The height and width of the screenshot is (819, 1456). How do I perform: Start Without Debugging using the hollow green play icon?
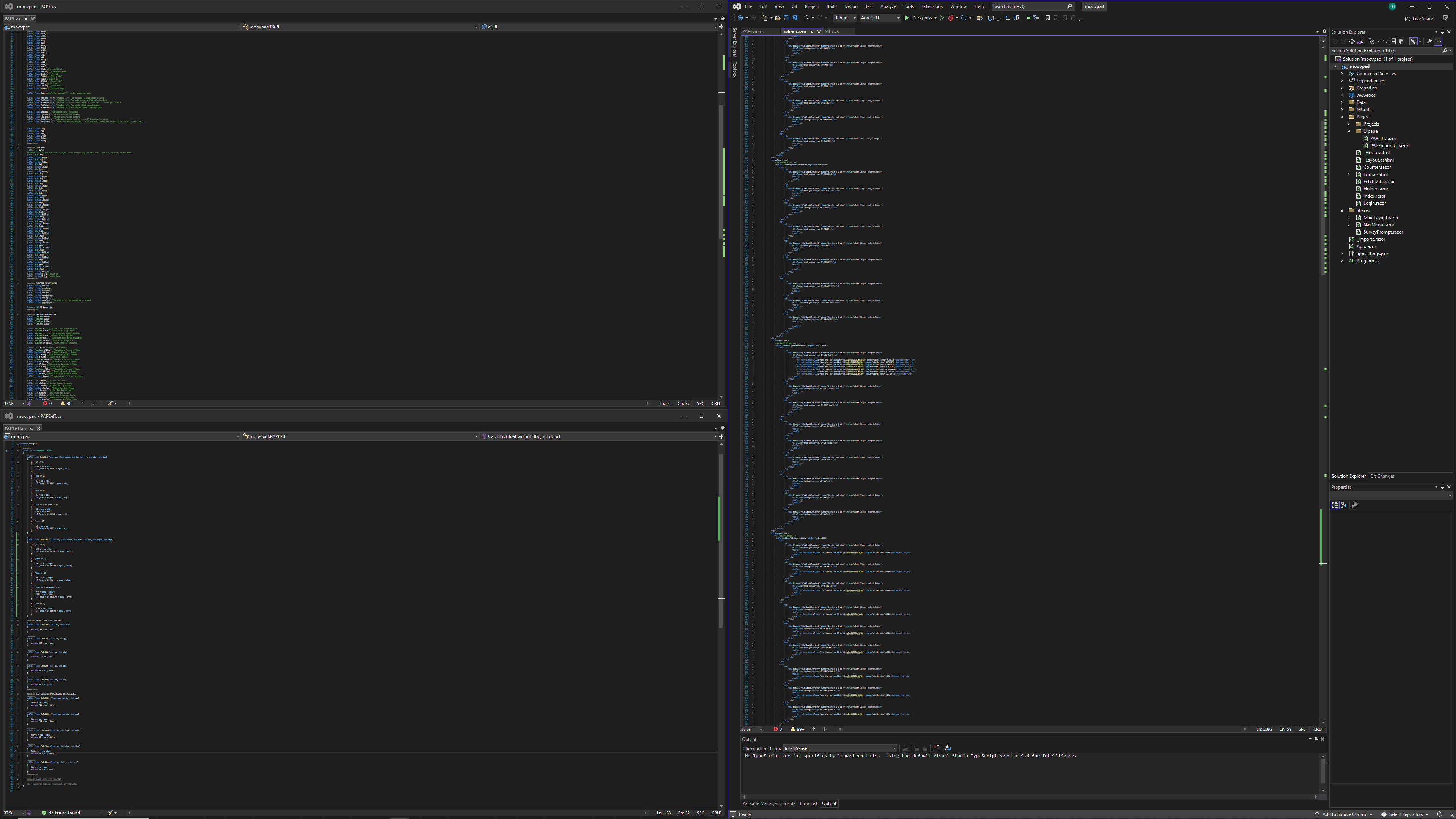tap(941, 18)
